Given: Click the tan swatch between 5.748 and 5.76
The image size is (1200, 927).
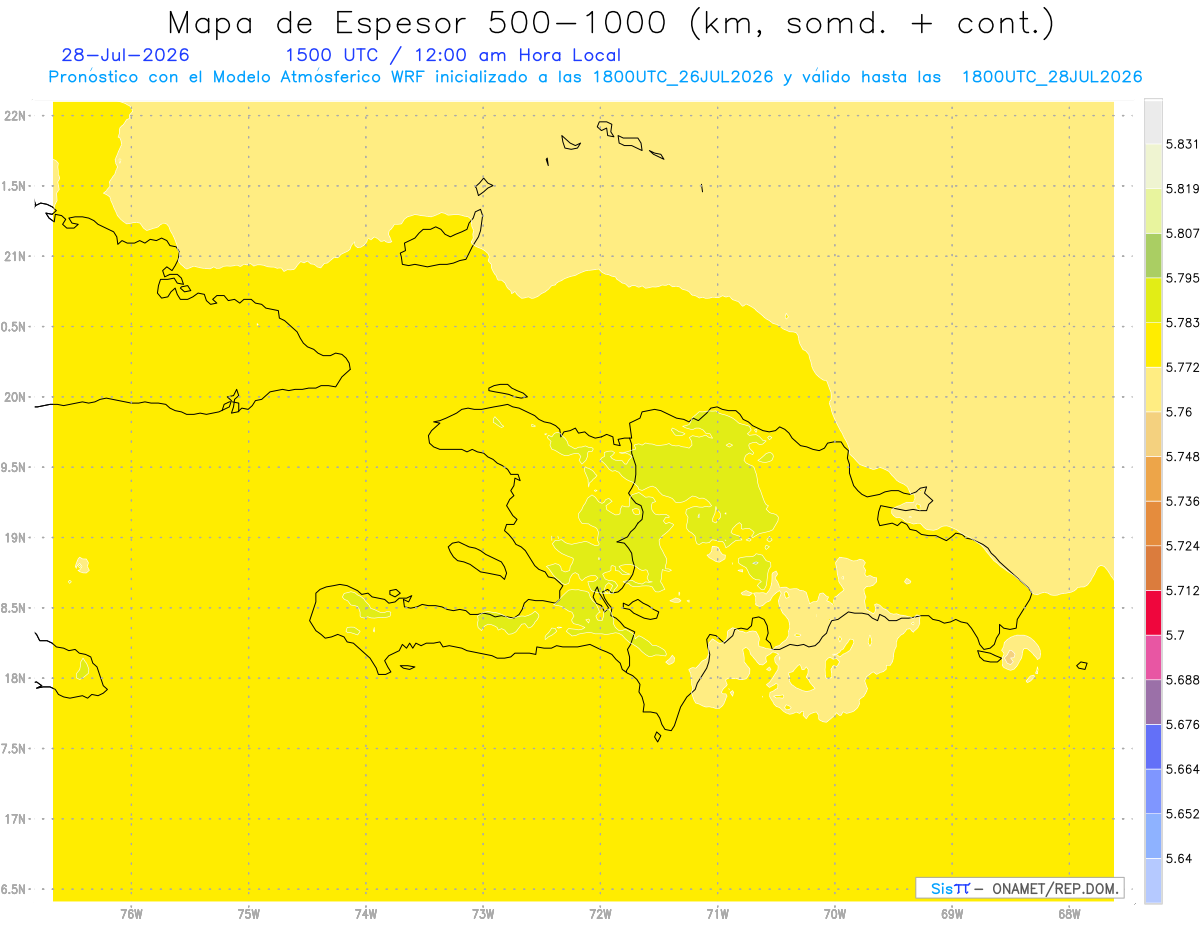Looking at the screenshot, I should click(1153, 434).
